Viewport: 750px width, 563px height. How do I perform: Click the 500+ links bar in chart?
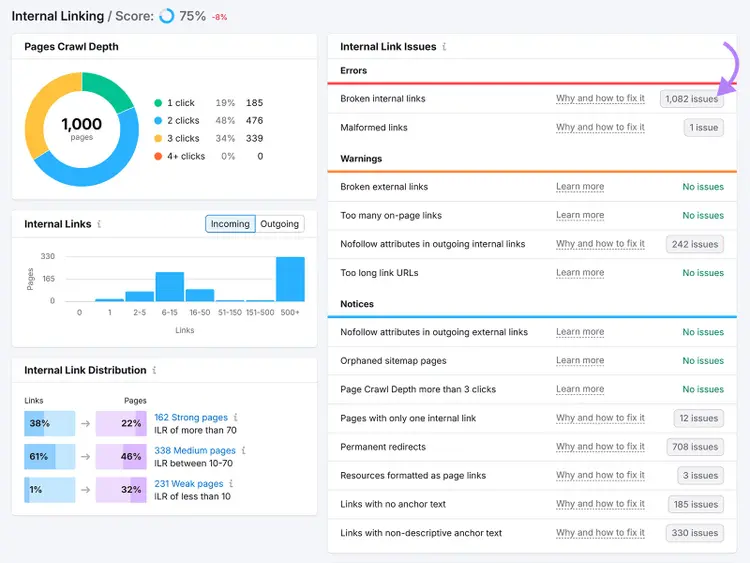[290, 279]
